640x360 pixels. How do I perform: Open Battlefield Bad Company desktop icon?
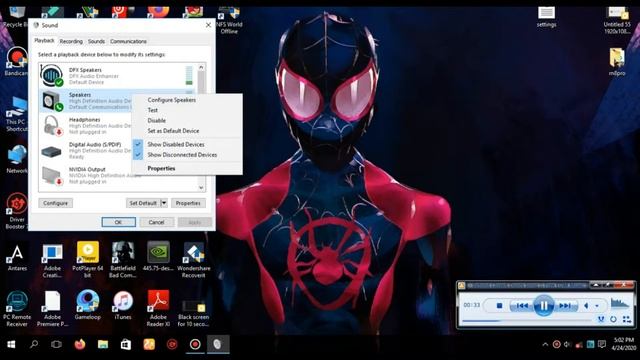(x=123, y=261)
